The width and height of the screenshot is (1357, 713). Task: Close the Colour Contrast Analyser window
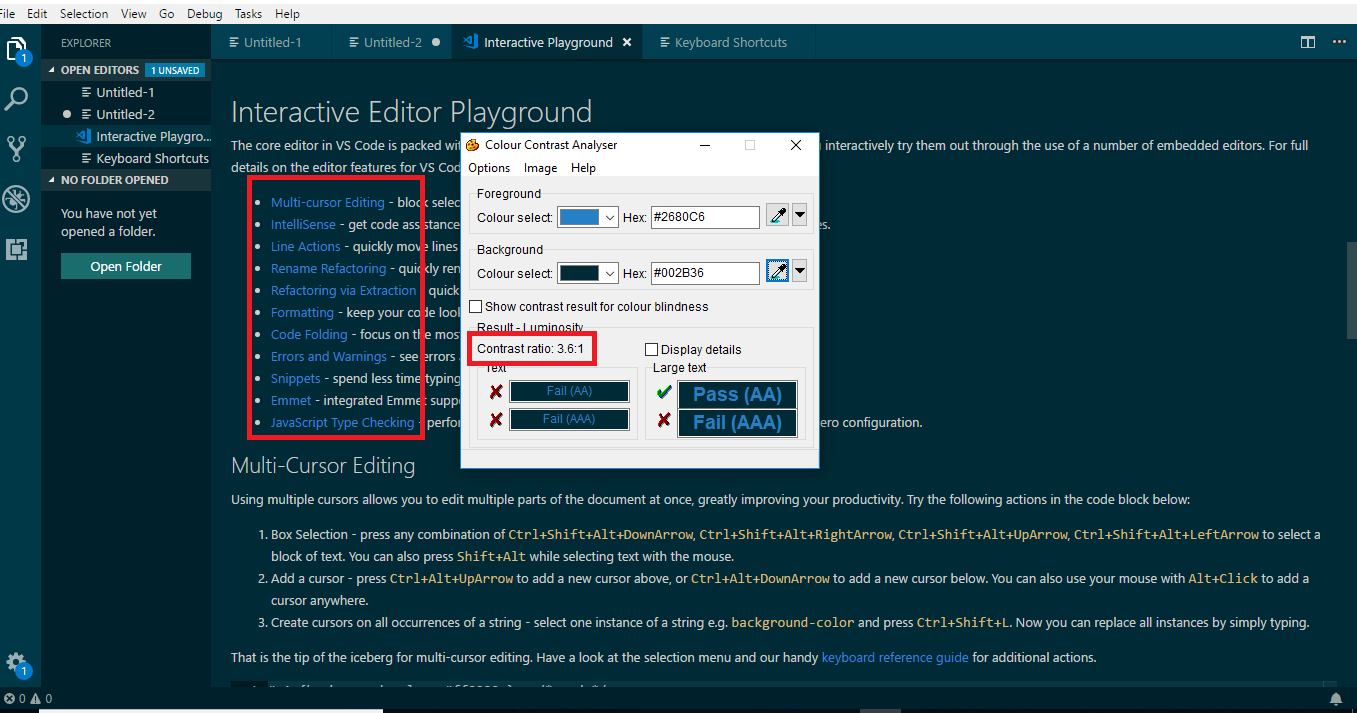click(x=796, y=145)
